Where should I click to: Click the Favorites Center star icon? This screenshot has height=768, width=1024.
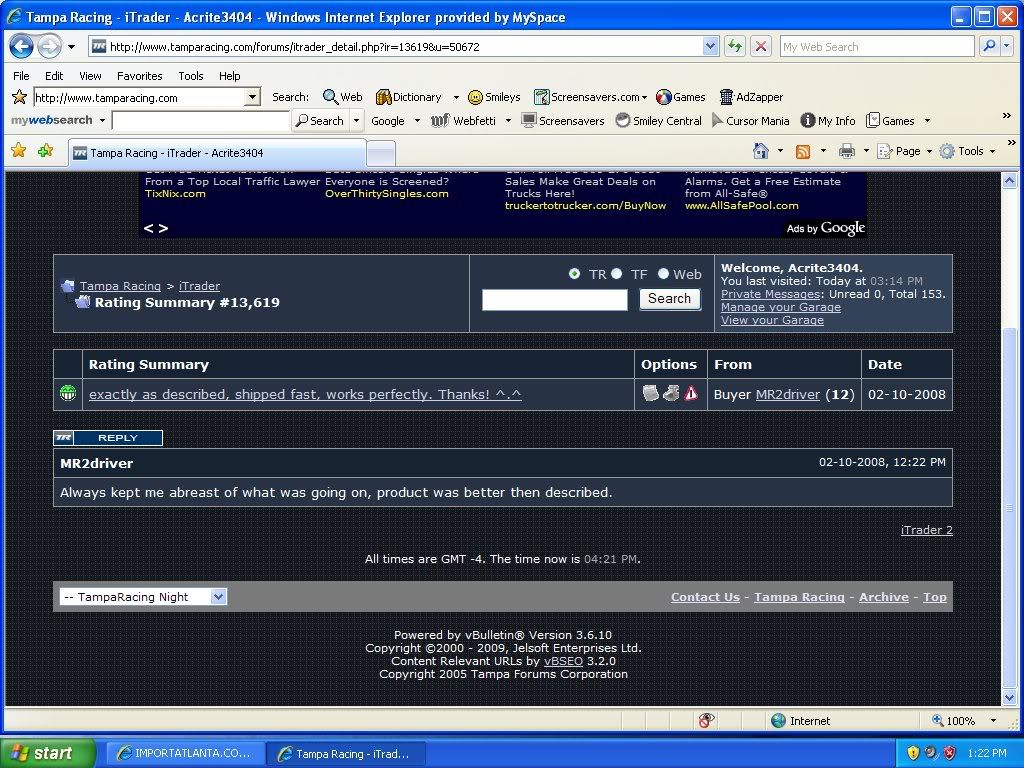point(18,151)
